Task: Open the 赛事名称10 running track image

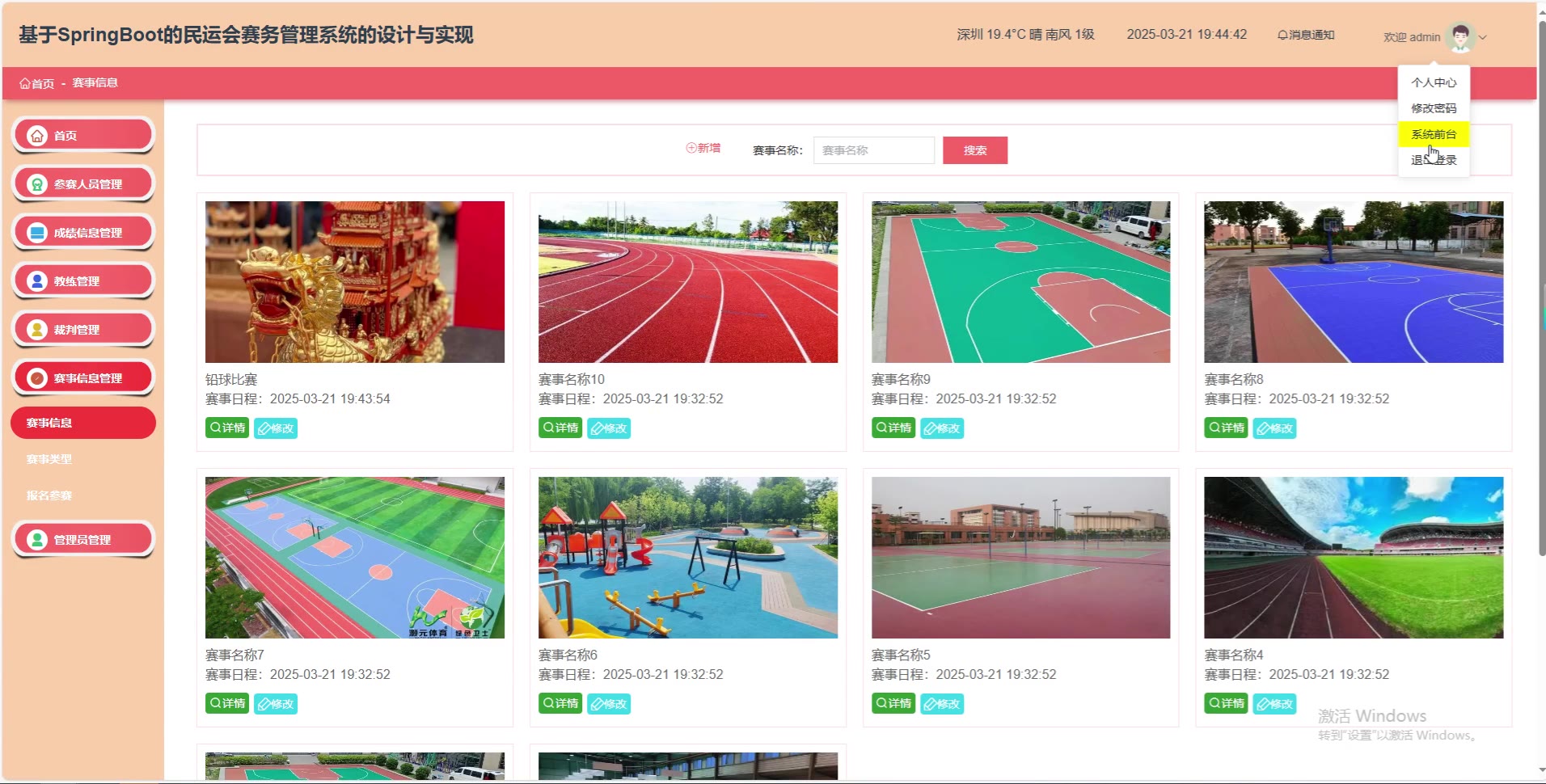Action: (x=688, y=282)
